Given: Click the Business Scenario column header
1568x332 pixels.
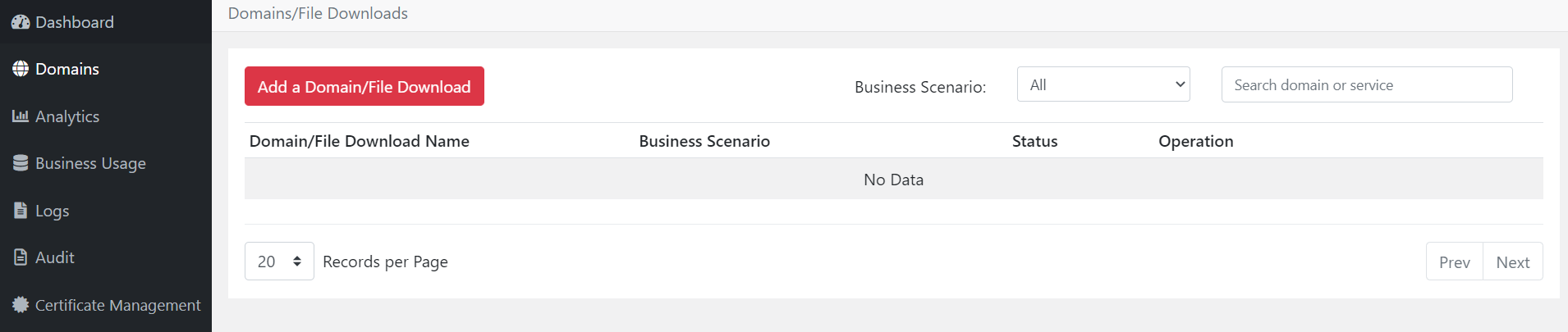Looking at the screenshot, I should pyautogui.click(x=704, y=141).
